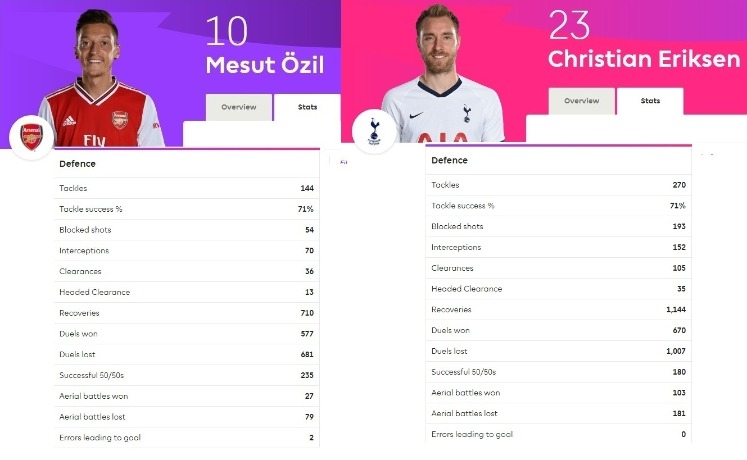This screenshot has height=460, width=747.
Task: Select the Stats tab under Christian Eriksen
Action: [650, 101]
